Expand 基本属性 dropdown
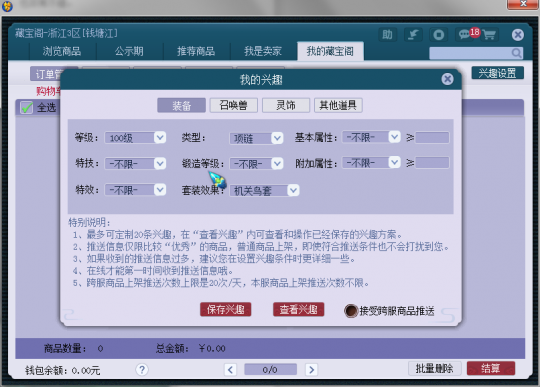 [371, 137]
